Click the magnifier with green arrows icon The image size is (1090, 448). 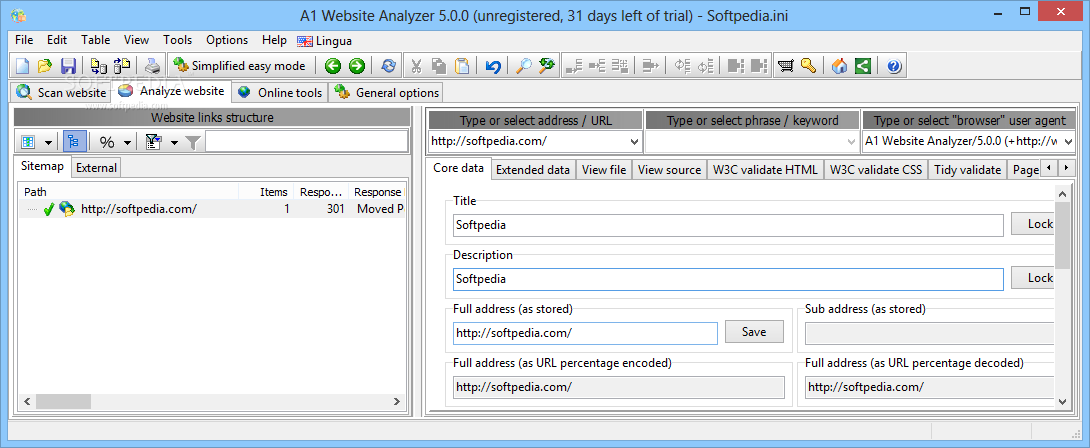coord(547,66)
